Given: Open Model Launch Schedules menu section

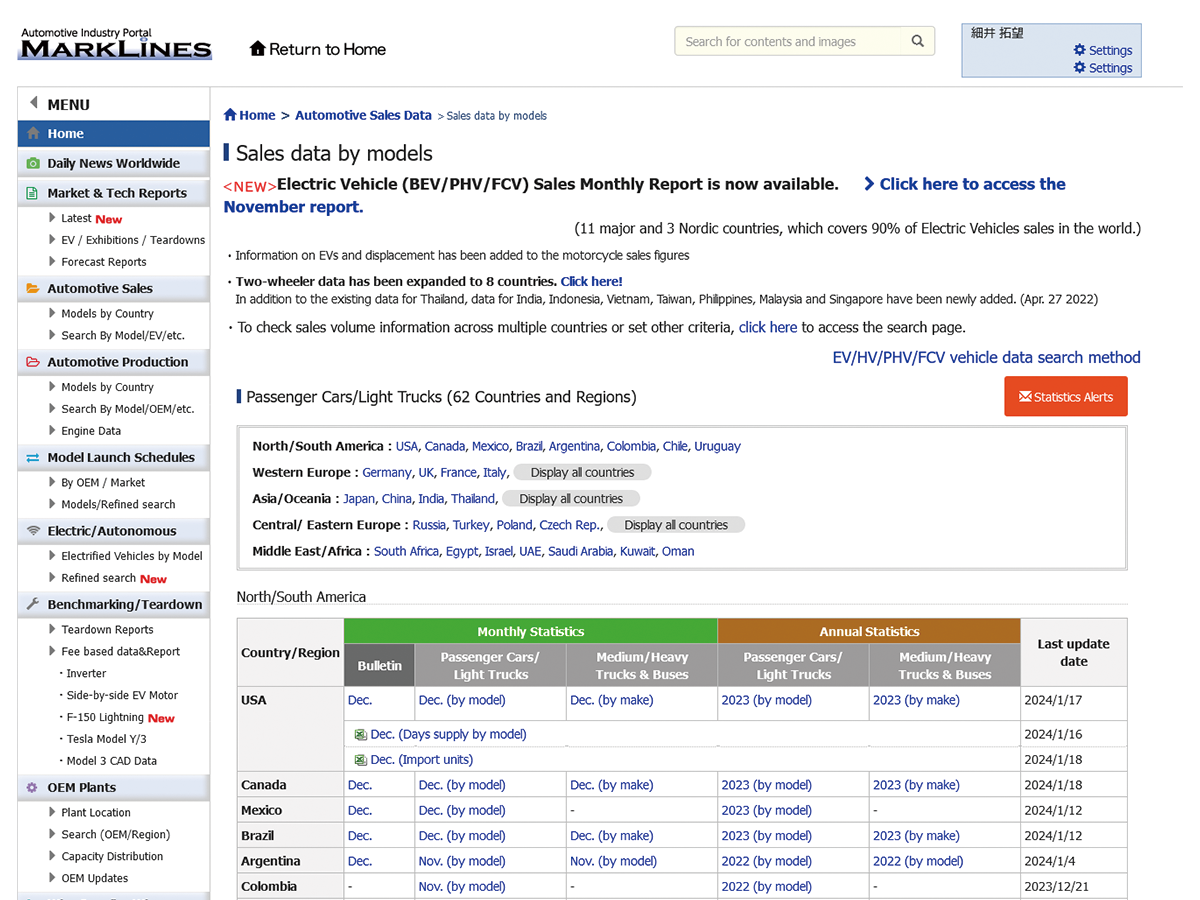Looking at the screenshot, I should [114, 457].
